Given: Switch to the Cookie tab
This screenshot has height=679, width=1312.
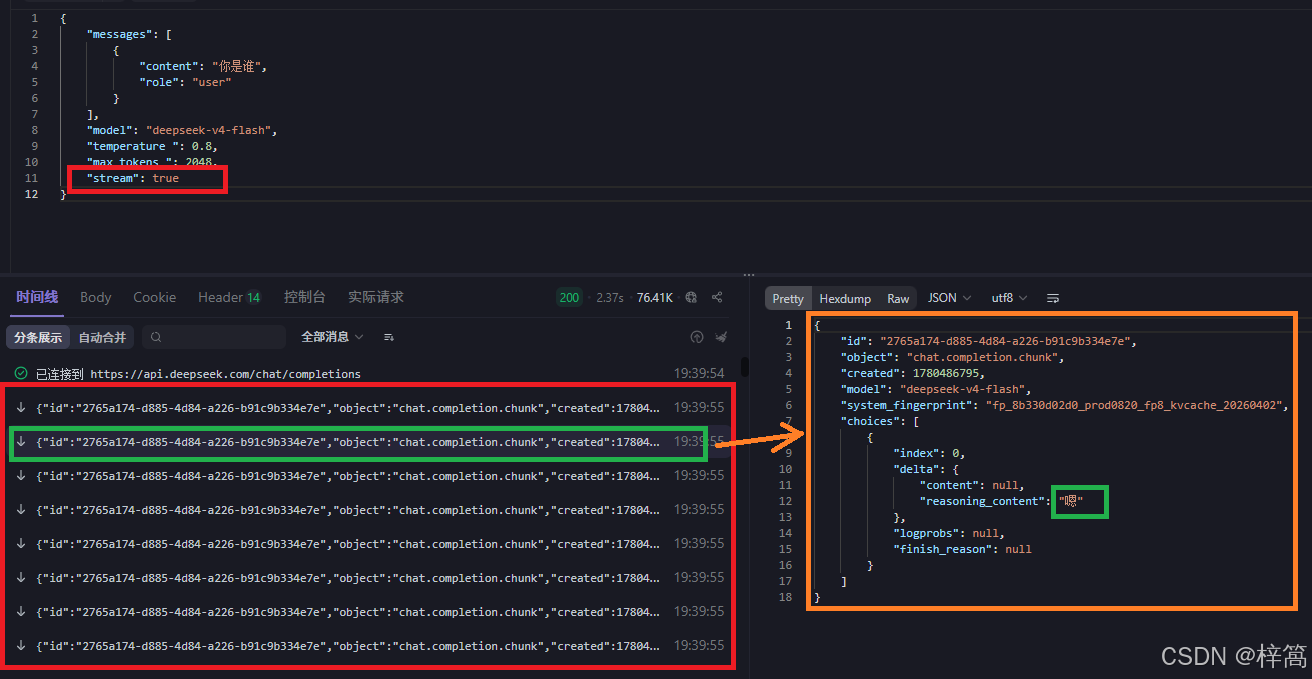Looking at the screenshot, I should [154, 297].
